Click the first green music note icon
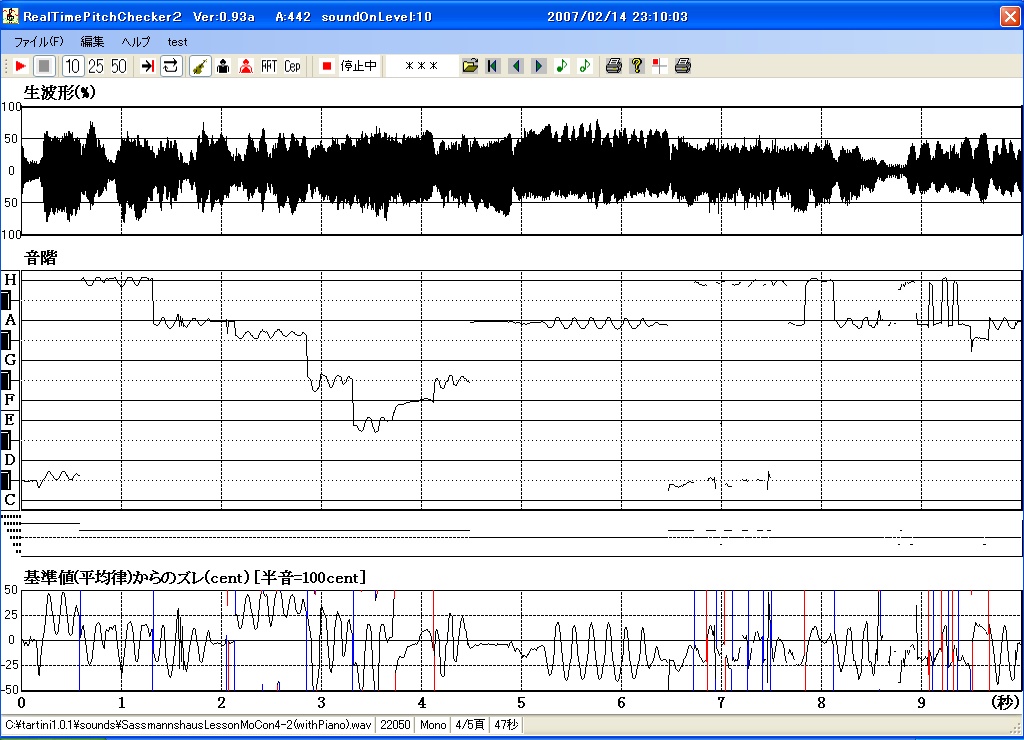 coord(562,66)
